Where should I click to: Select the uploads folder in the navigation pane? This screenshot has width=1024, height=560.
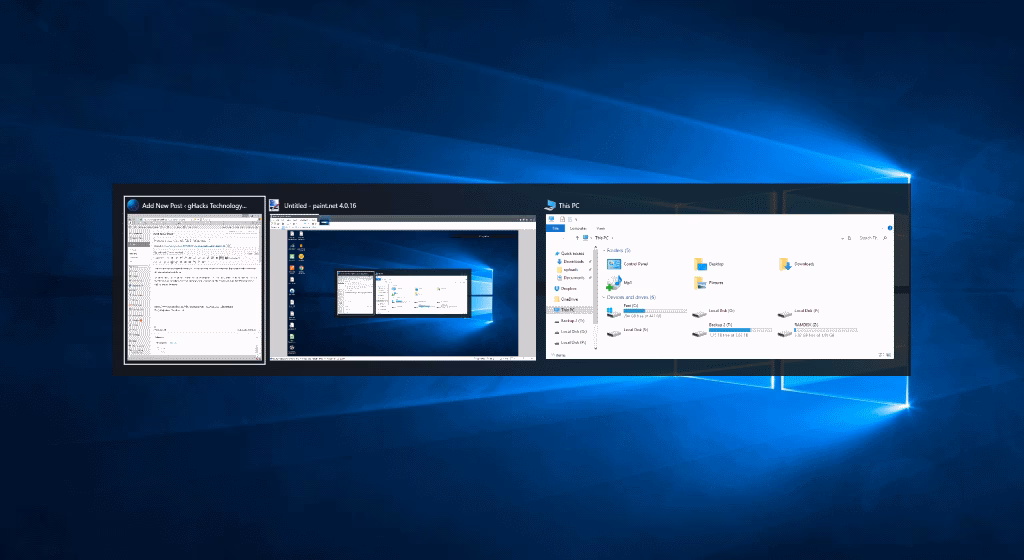568,270
